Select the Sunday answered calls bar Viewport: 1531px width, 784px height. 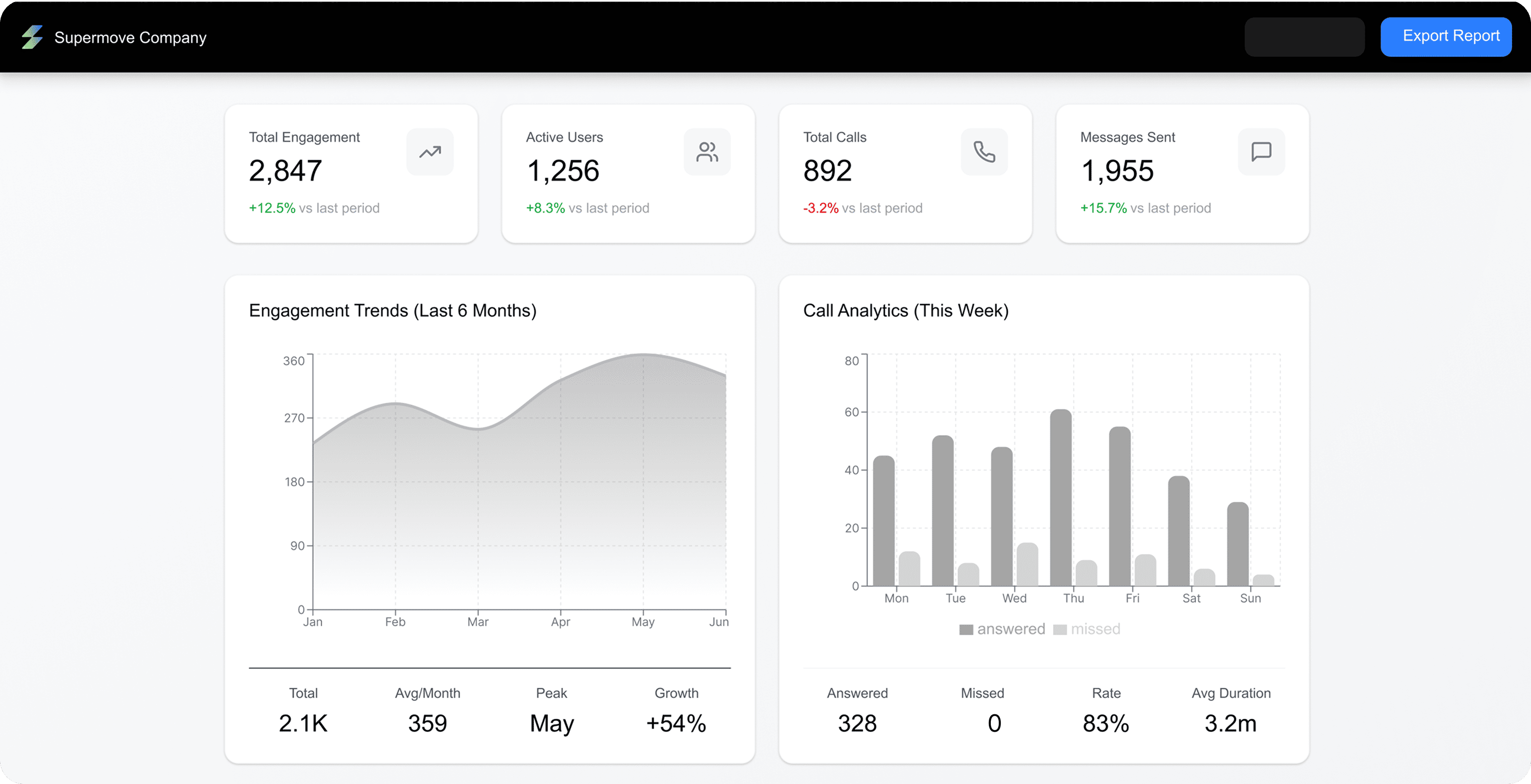[x=1238, y=545]
